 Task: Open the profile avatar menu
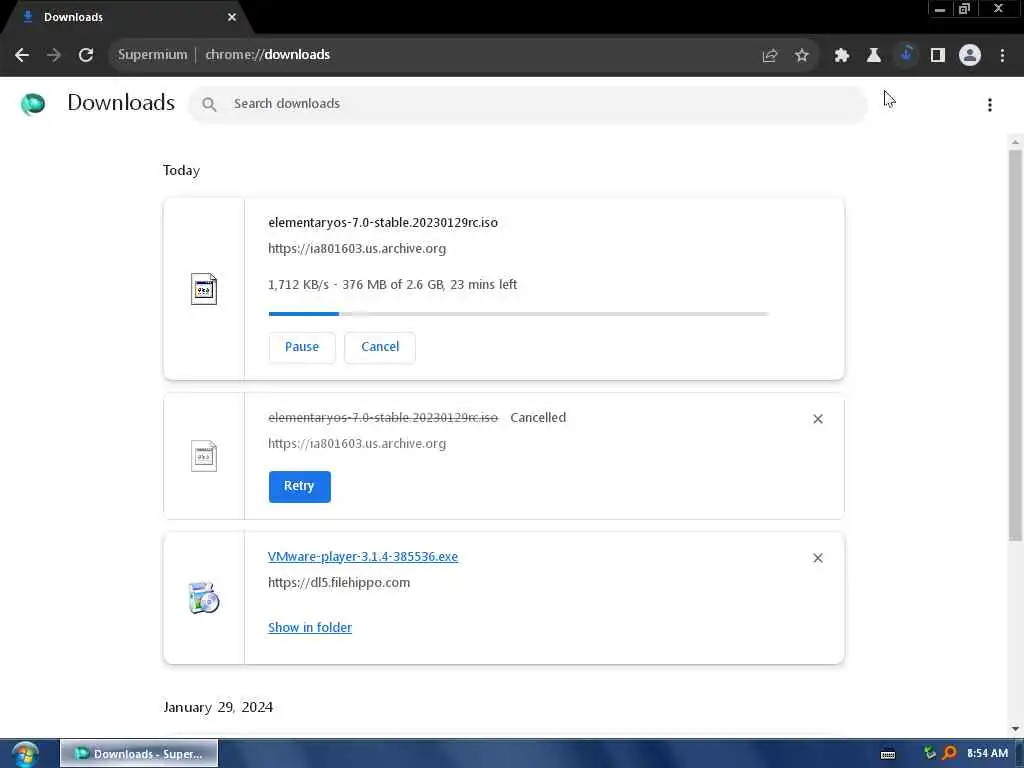tap(970, 56)
